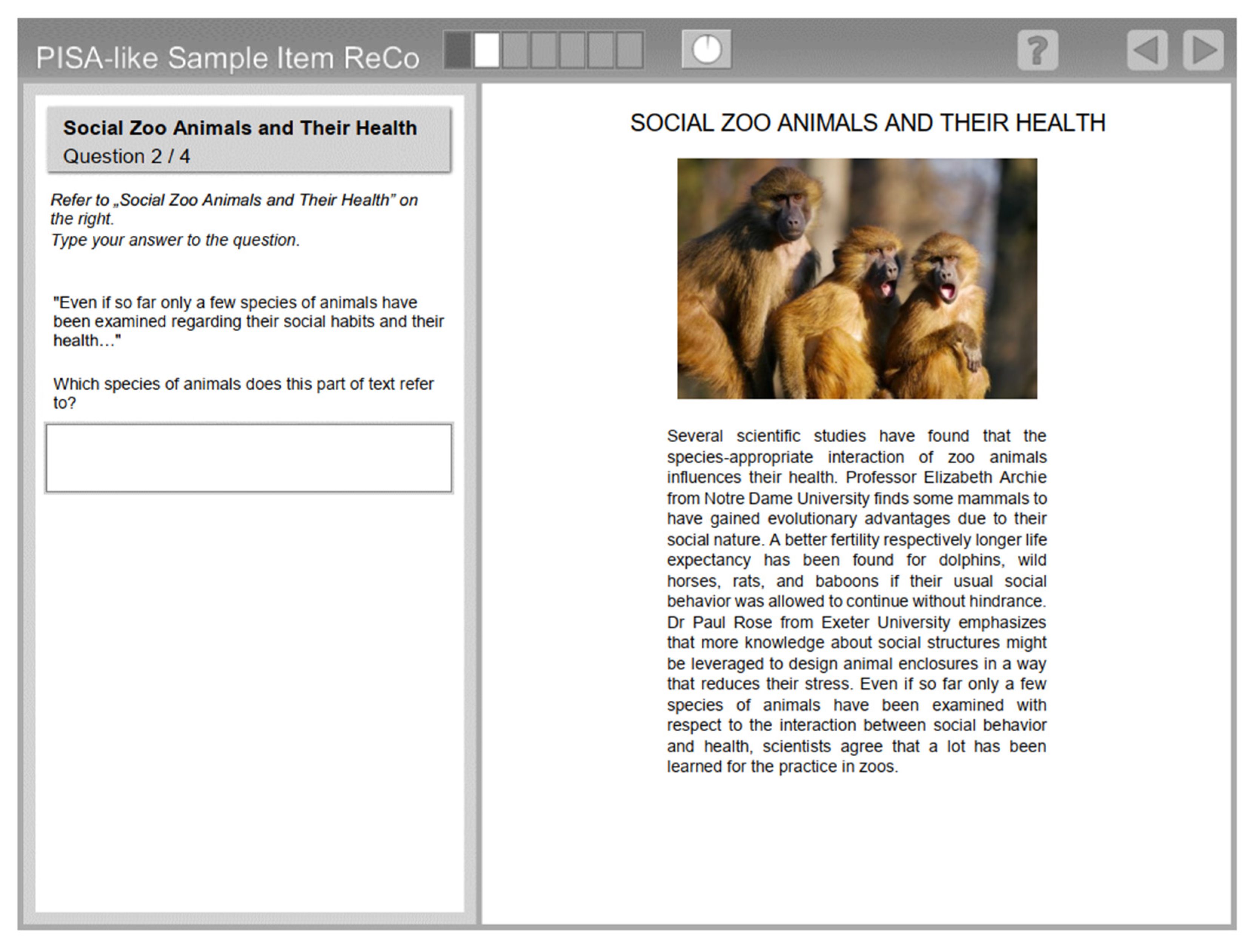Select the first dark progress square
The height and width of the screenshot is (952, 1256).
(458, 50)
